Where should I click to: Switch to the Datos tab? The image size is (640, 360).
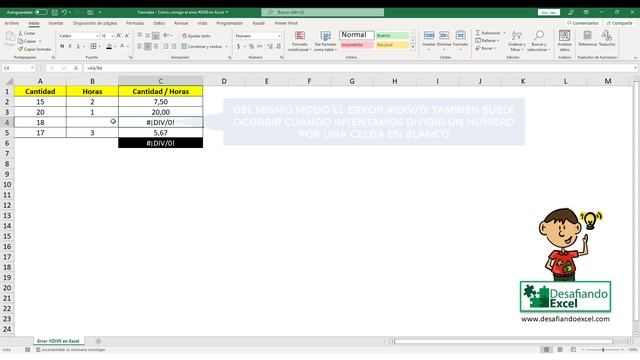[x=159, y=23]
